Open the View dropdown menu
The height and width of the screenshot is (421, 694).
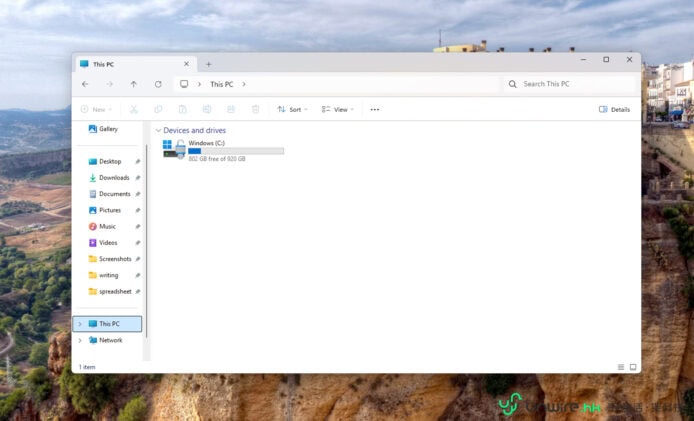click(x=338, y=109)
